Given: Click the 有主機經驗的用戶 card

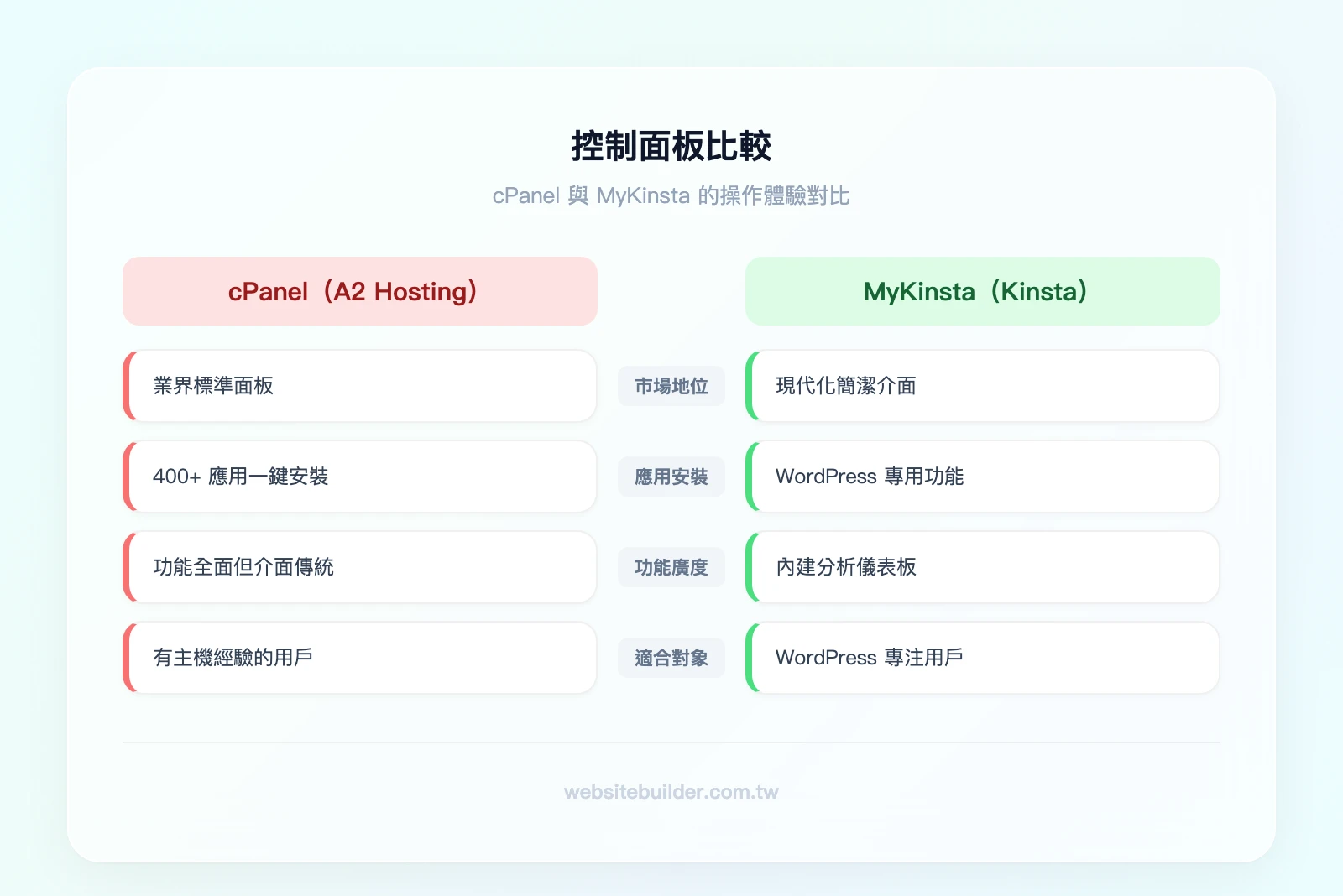Looking at the screenshot, I should pyautogui.click(x=360, y=658).
